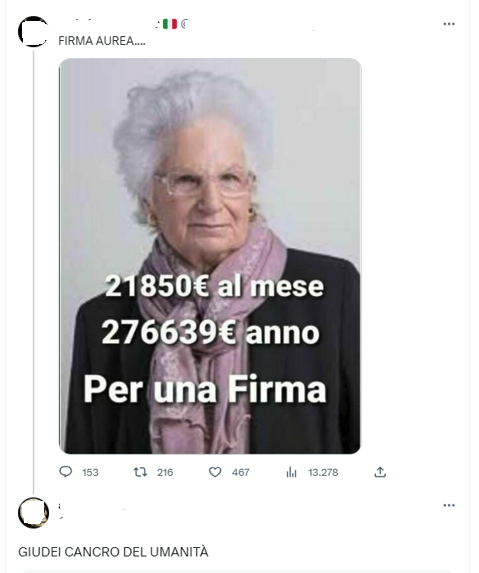
Task: Open the reply's three-dot more menu
Action: click(449, 505)
